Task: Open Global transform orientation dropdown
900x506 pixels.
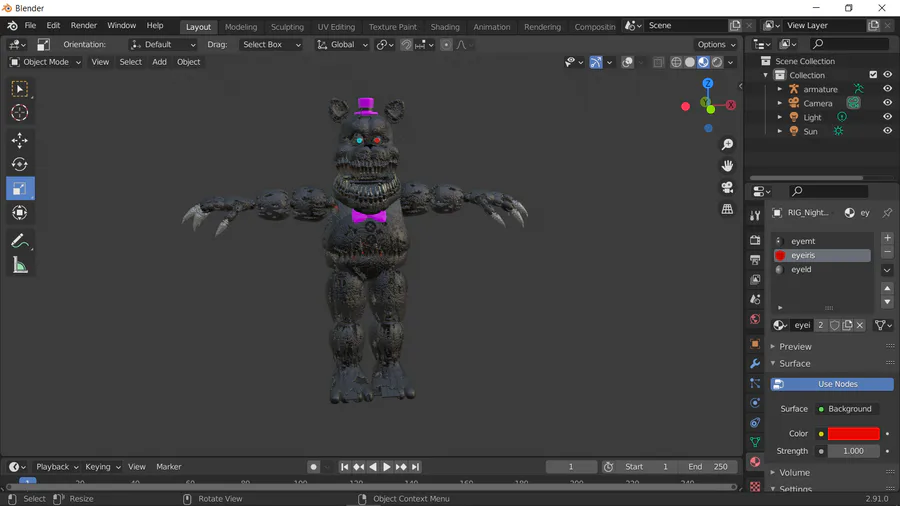Action: pyautogui.click(x=342, y=45)
